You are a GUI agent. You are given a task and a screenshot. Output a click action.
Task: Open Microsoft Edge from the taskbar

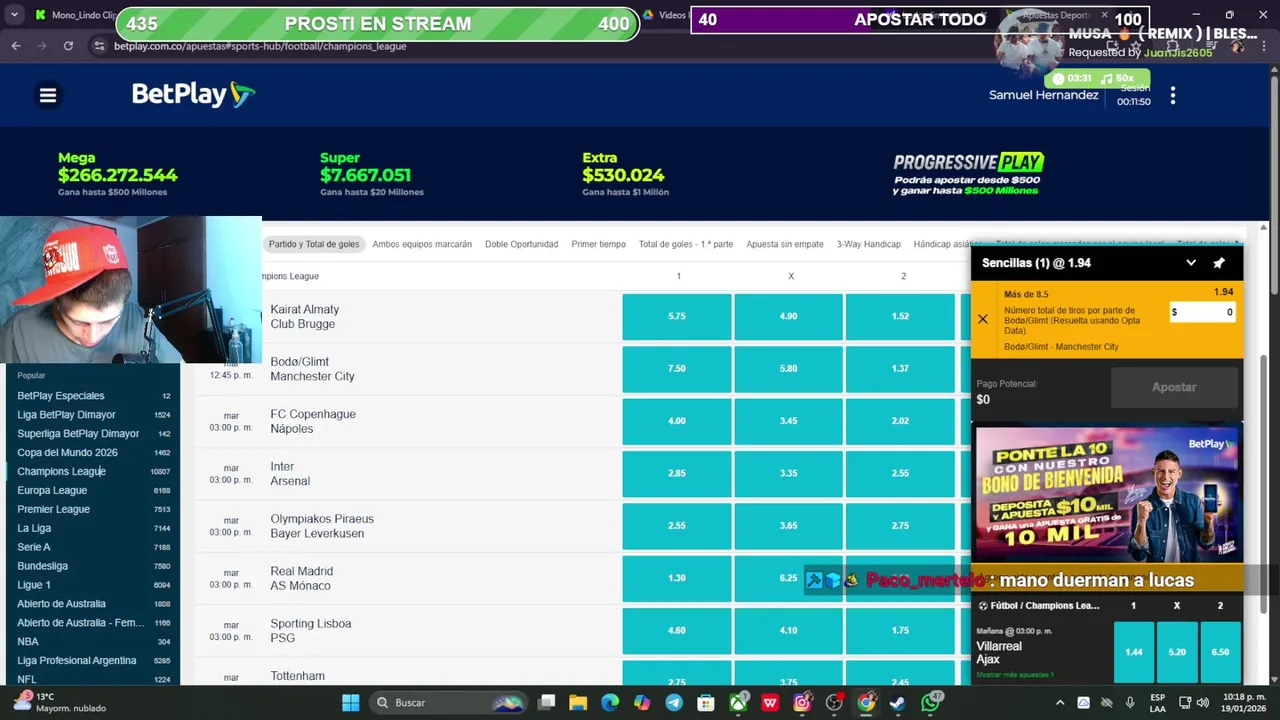[x=610, y=703]
